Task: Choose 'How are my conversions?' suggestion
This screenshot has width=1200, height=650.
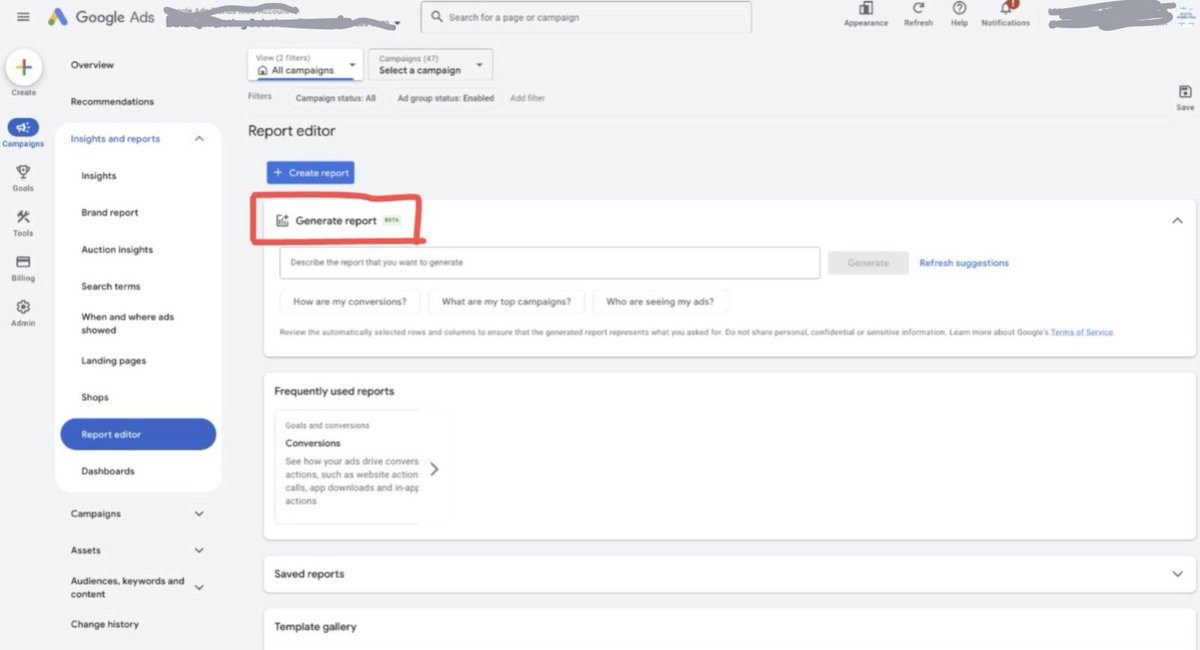Action: [x=350, y=302]
